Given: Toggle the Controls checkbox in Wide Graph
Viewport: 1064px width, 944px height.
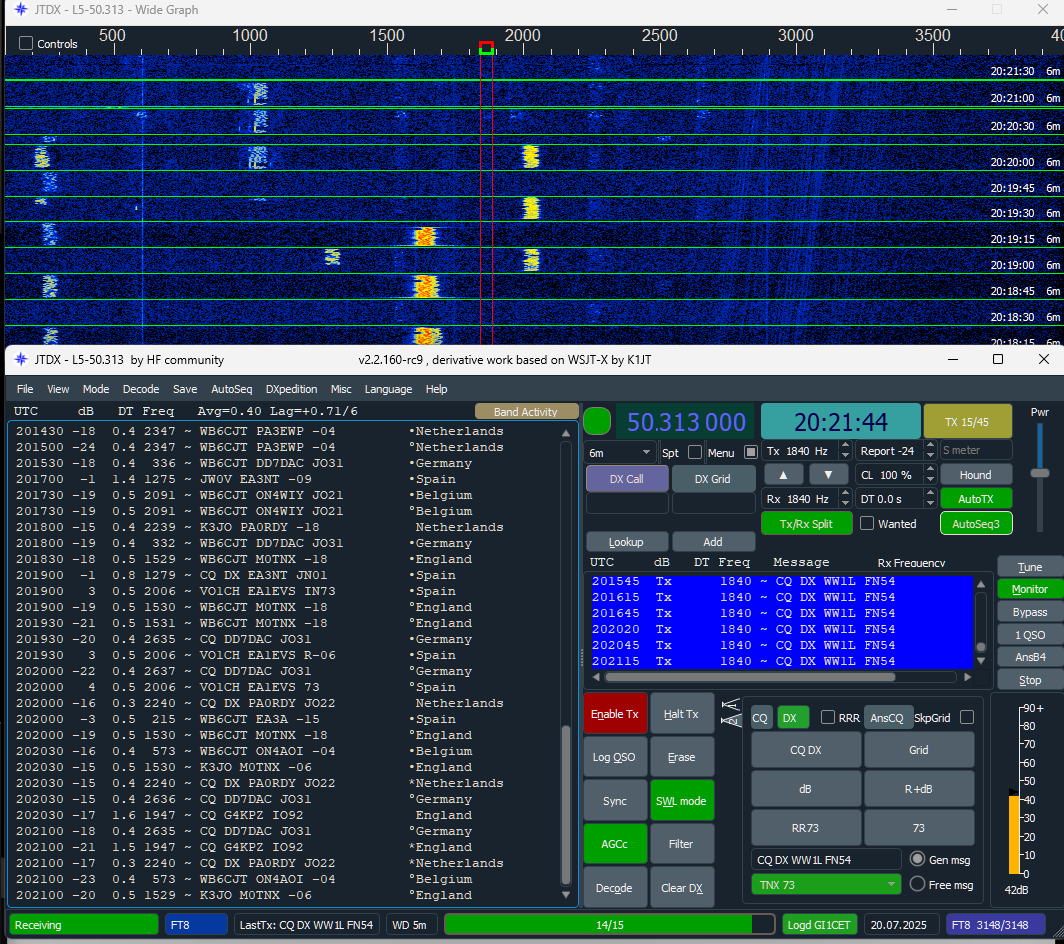Looking at the screenshot, I should coord(26,43).
